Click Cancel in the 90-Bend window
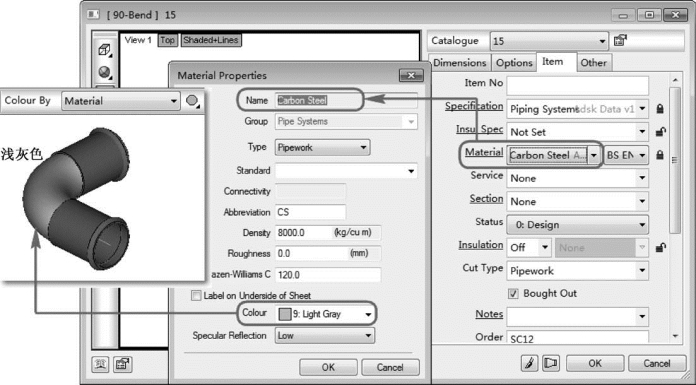The height and width of the screenshot is (385, 696). pos(657,363)
